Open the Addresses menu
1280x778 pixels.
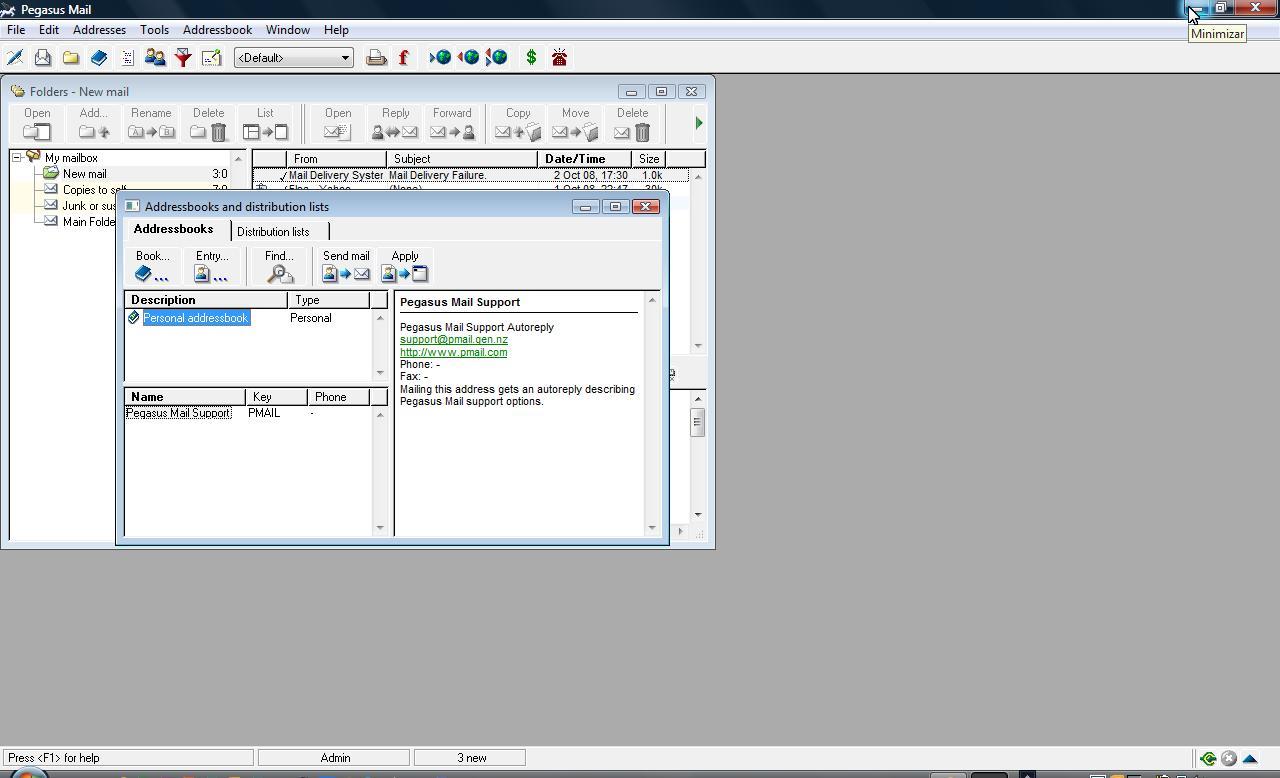tap(99, 29)
